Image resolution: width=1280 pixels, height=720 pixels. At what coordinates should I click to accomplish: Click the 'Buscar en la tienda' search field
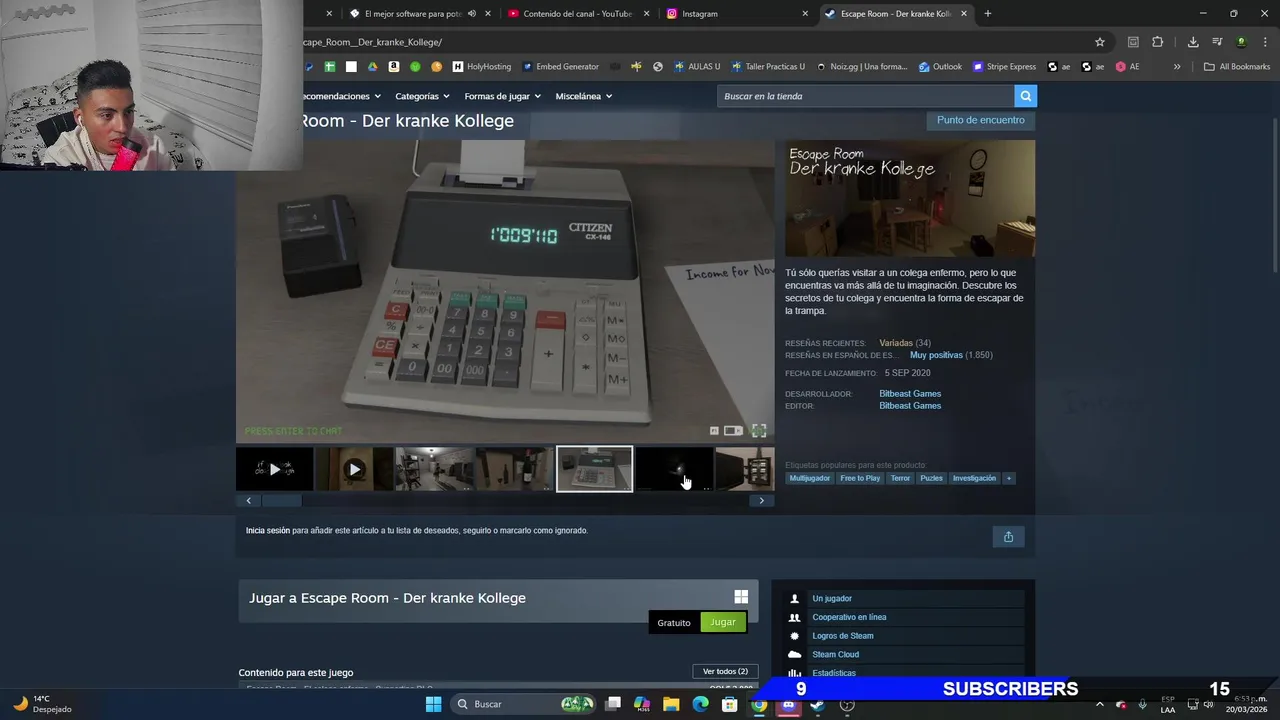click(865, 96)
